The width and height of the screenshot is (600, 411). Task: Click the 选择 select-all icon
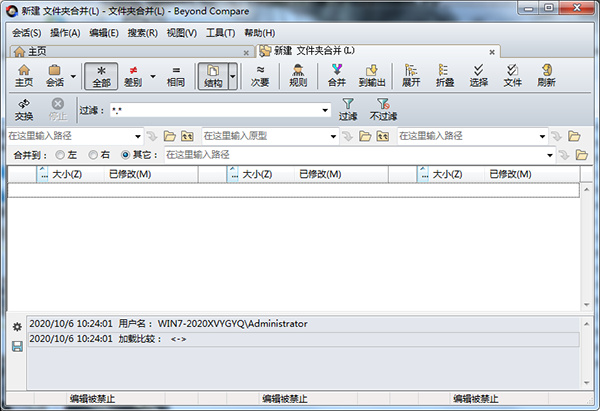tap(478, 76)
